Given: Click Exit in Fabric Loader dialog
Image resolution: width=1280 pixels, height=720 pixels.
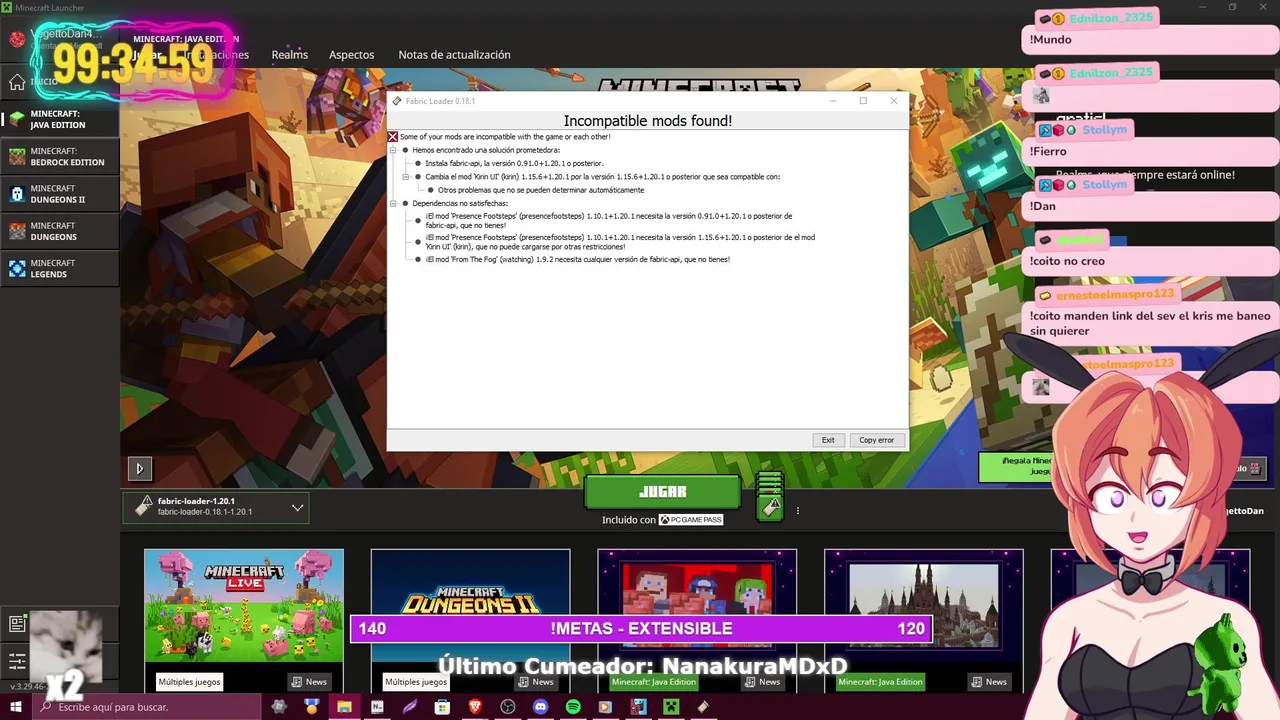Looking at the screenshot, I should (x=828, y=440).
